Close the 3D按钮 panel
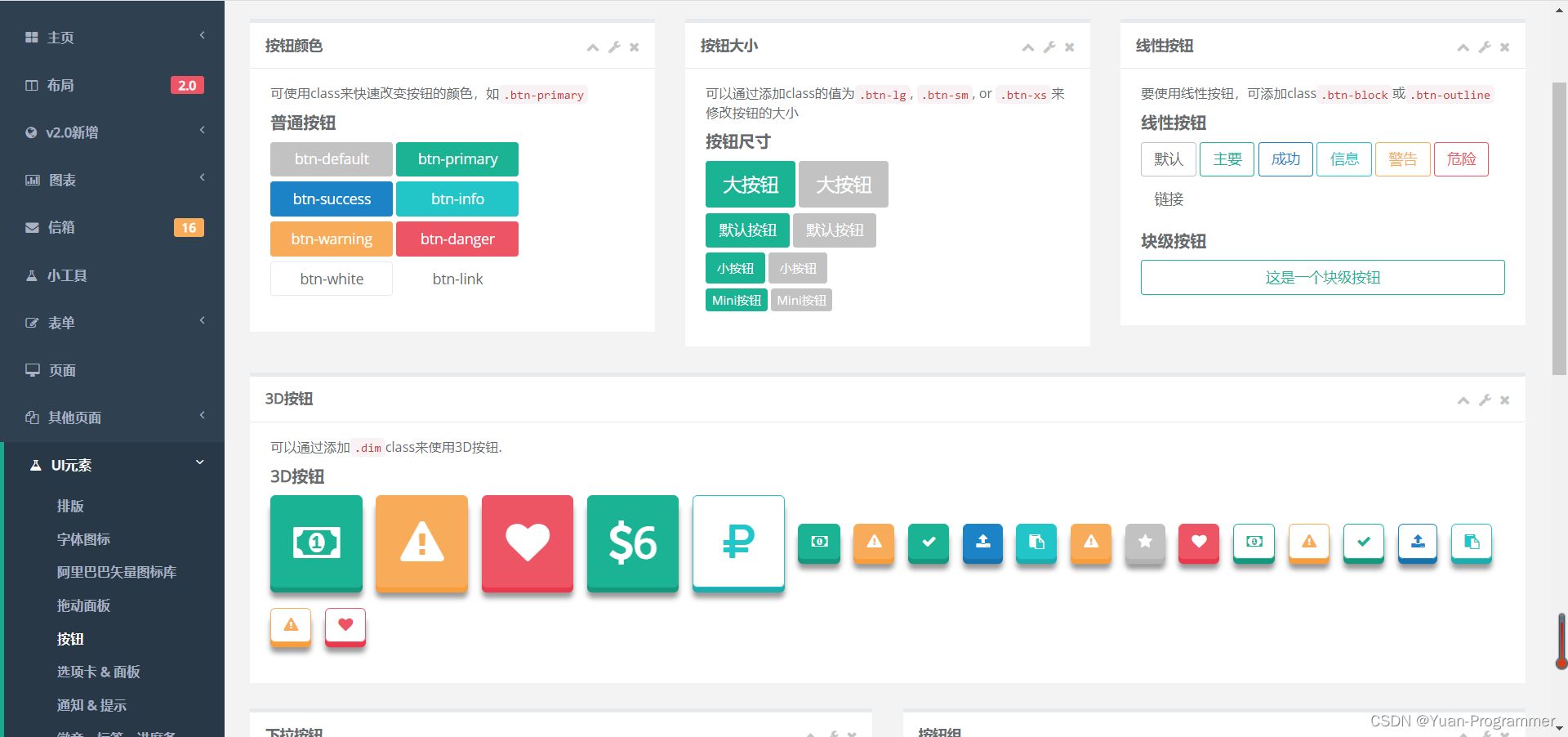Viewport: 1568px width, 737px height. (x=1505, y=400)
